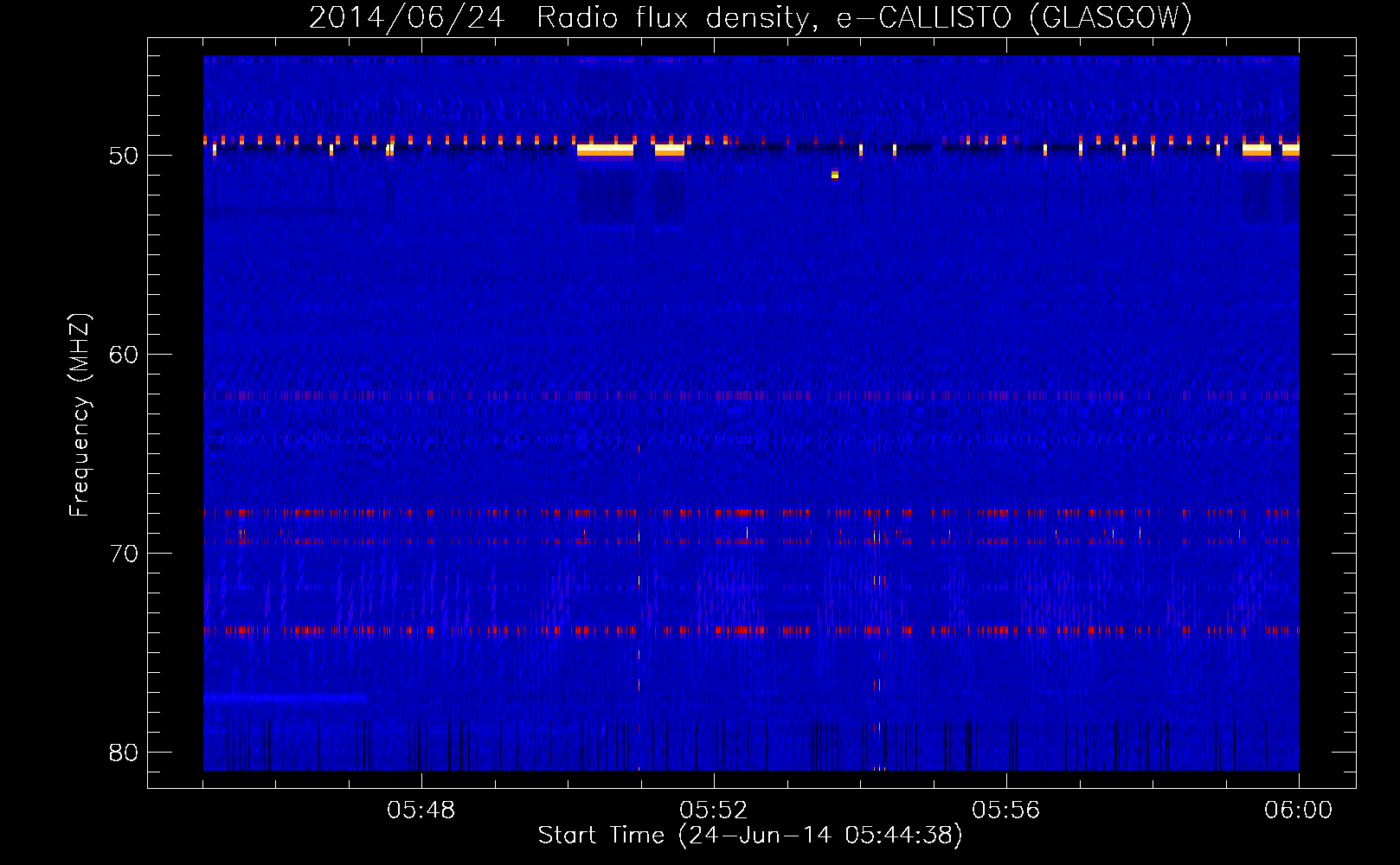Click the 70 frequency tick label
The height and width of the screenshot is (865, 1400).
tap(124, 554)
